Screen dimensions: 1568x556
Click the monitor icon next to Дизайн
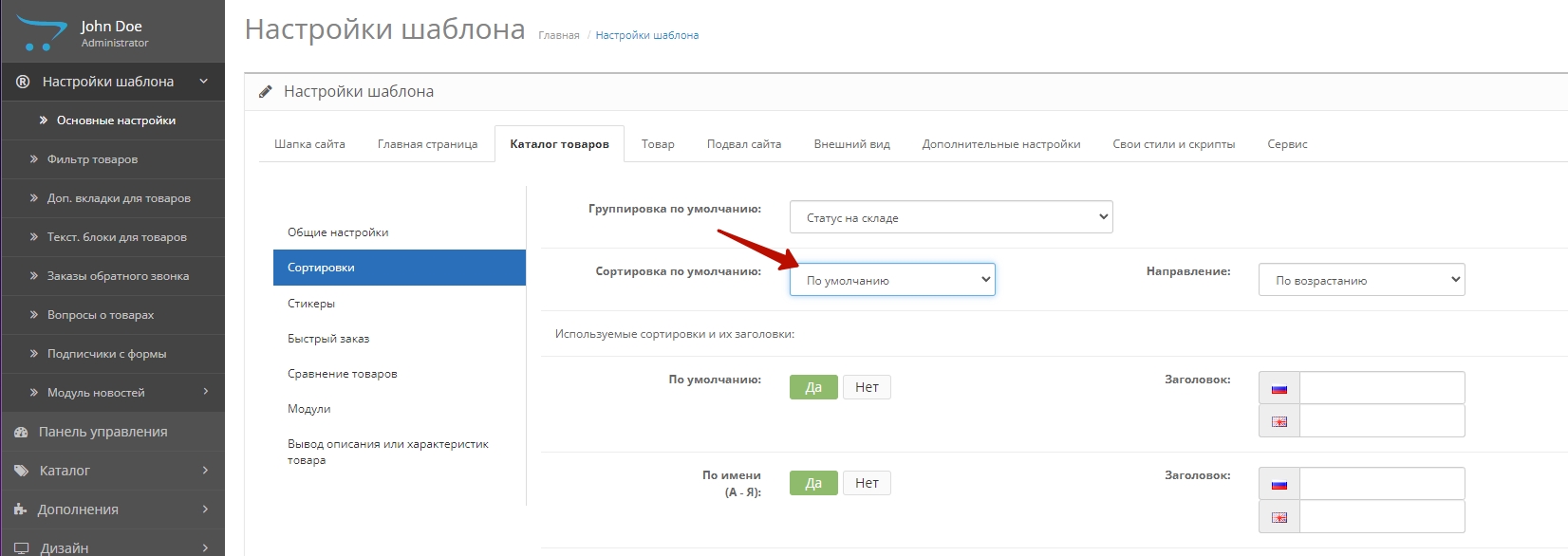pyautogui.click(x=21, y=547)
